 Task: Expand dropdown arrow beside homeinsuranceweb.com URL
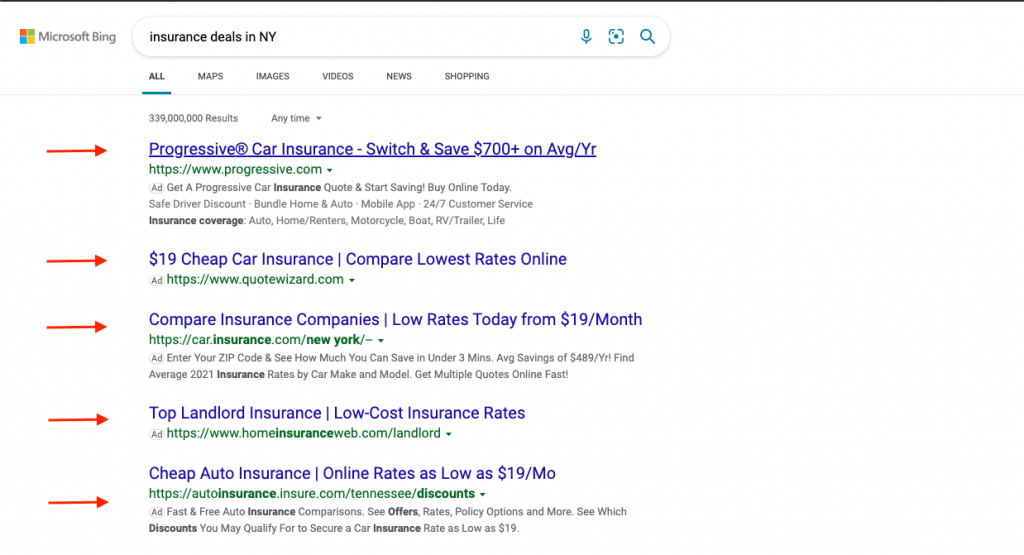449,435
